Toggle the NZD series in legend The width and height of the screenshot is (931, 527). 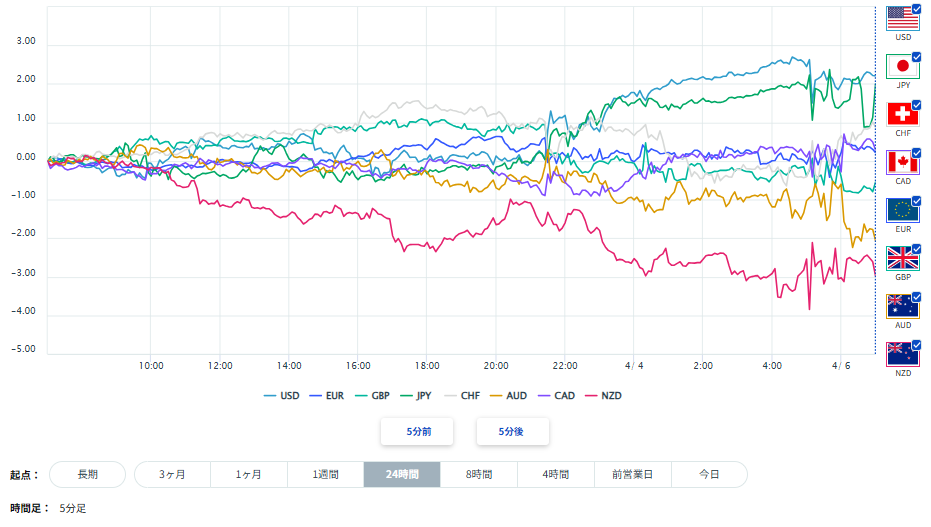tap(603, 396)
